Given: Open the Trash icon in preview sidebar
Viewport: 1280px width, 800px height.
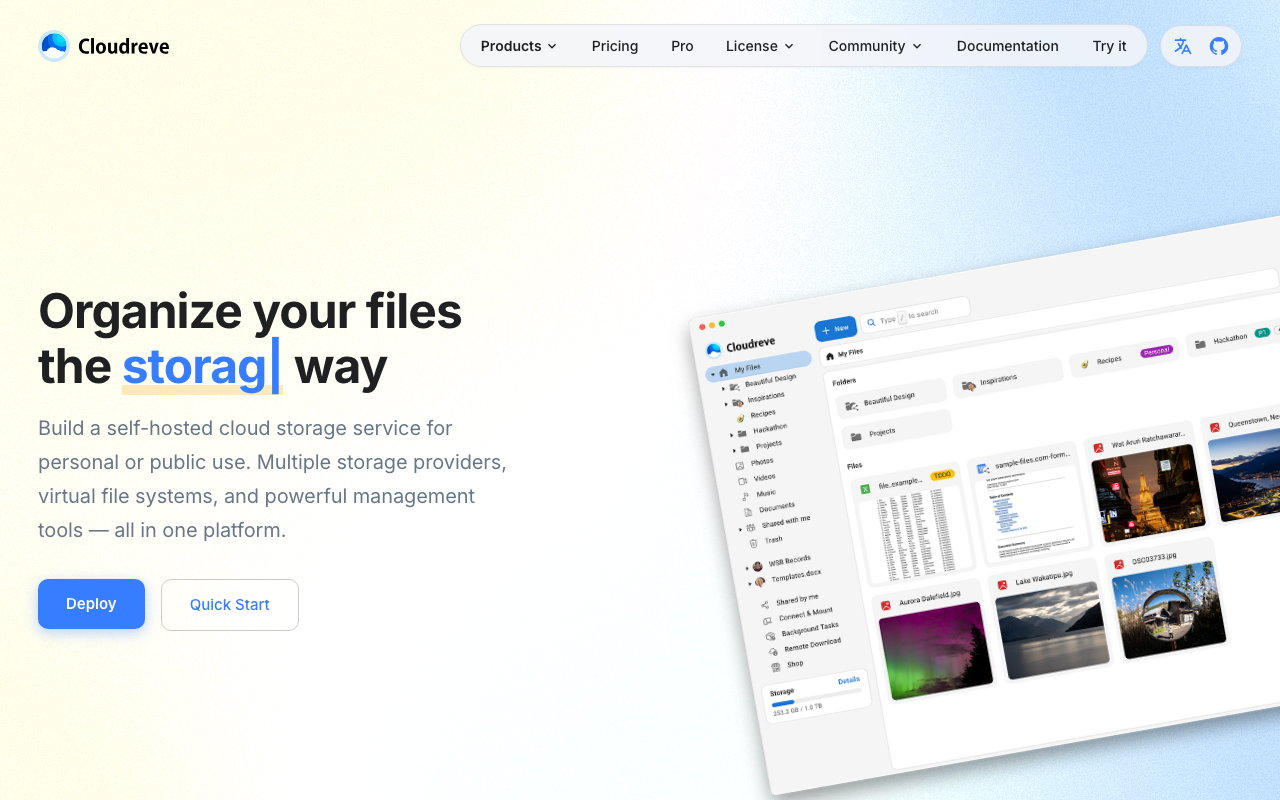Looking at the screenshot, I should [753, 543].
